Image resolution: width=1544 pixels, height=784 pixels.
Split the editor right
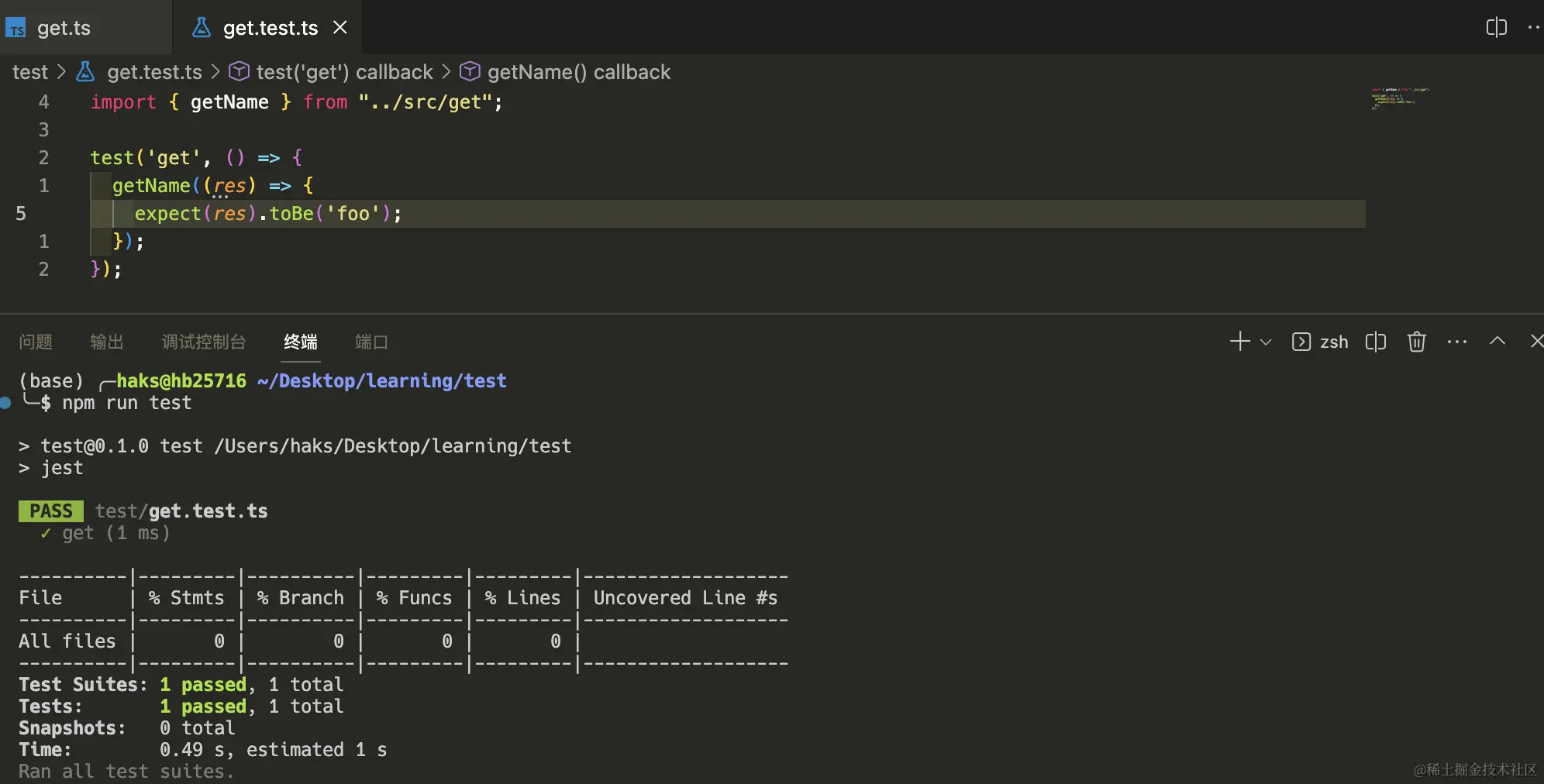1496,28
